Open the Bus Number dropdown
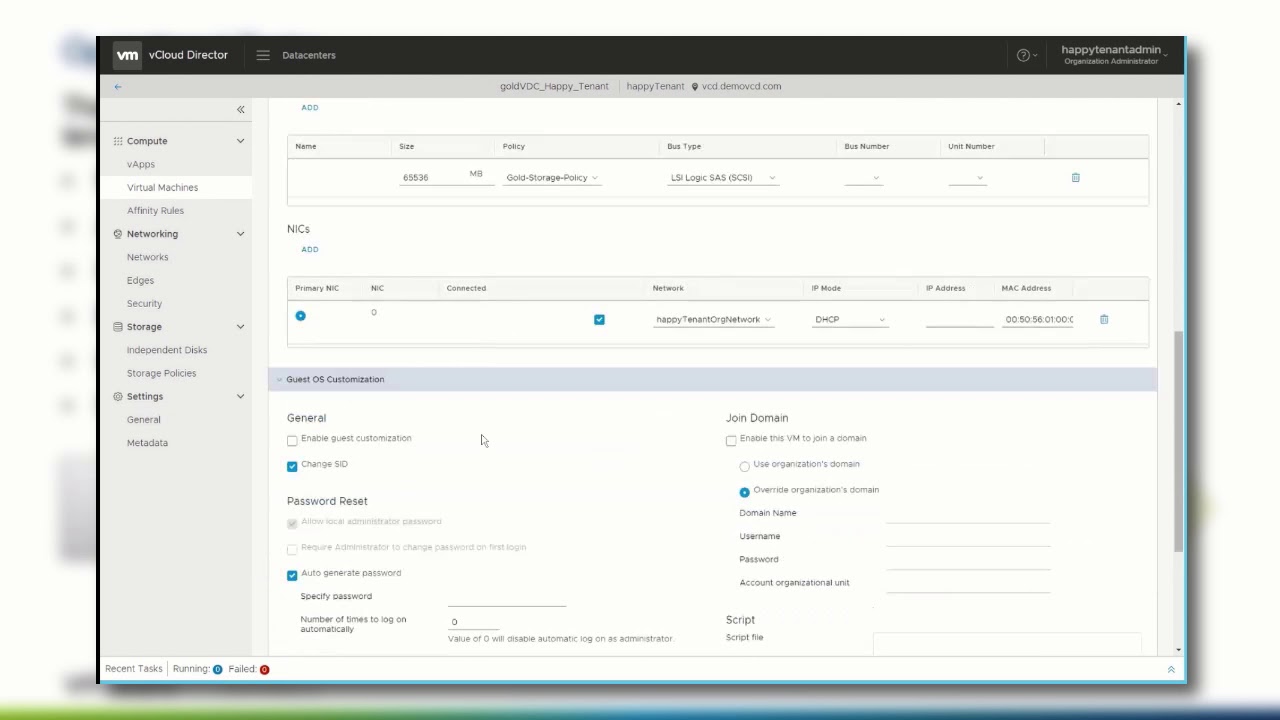 [863, 178]
